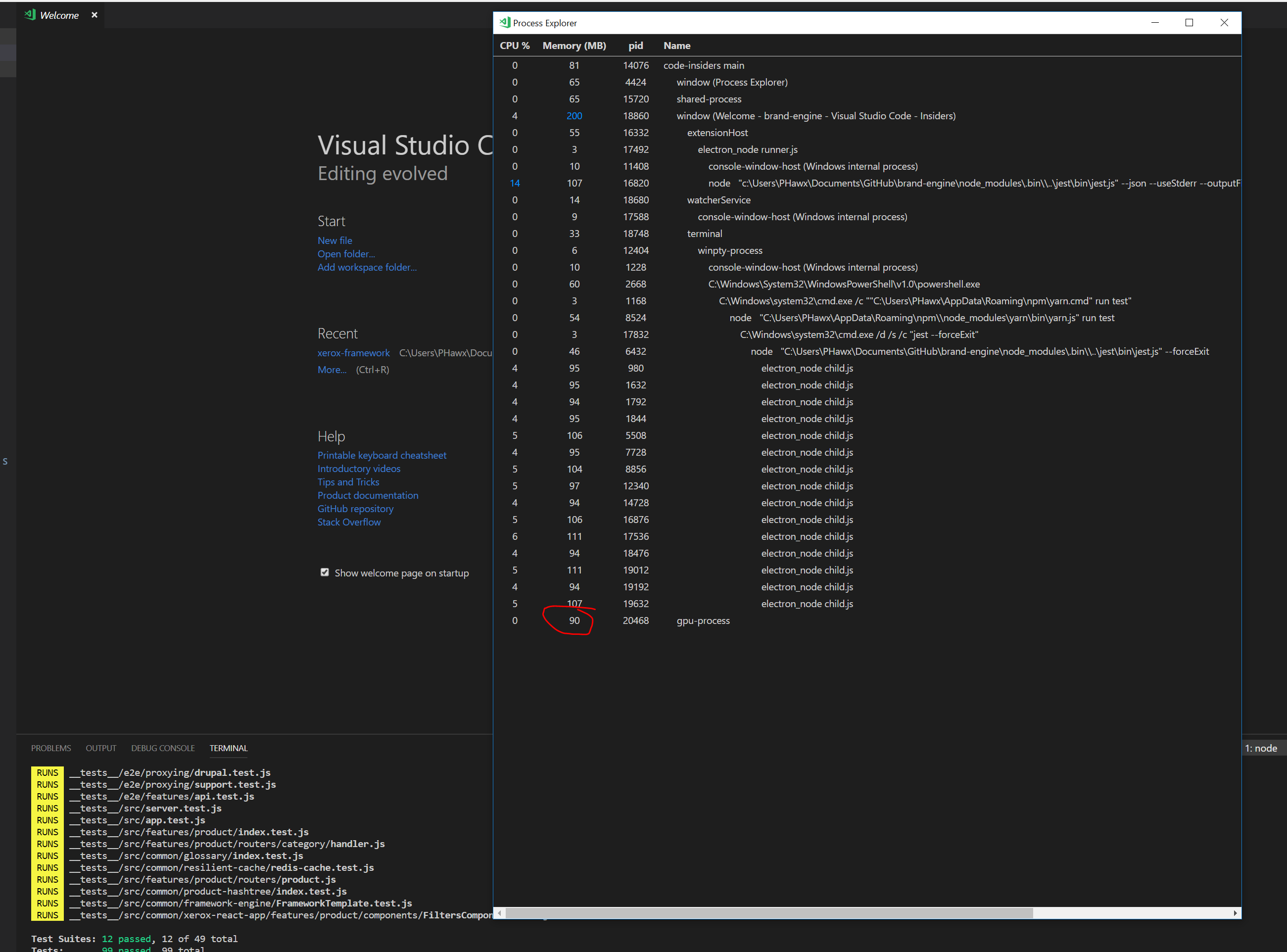Close the Welcome tab
This screenshot has width=1287, height=952.
click(x=95, y=15)
